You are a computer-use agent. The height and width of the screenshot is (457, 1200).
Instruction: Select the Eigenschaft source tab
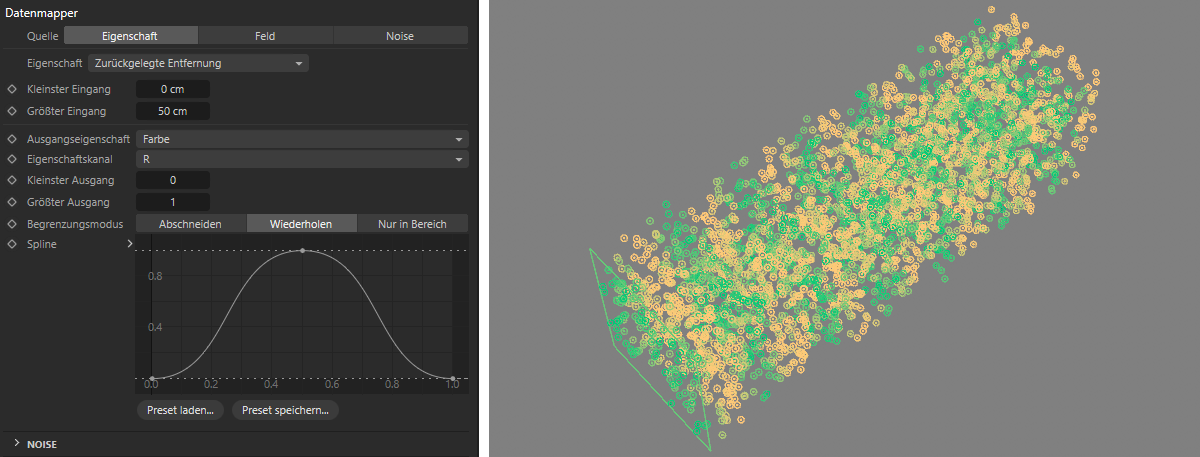(130, 36)
